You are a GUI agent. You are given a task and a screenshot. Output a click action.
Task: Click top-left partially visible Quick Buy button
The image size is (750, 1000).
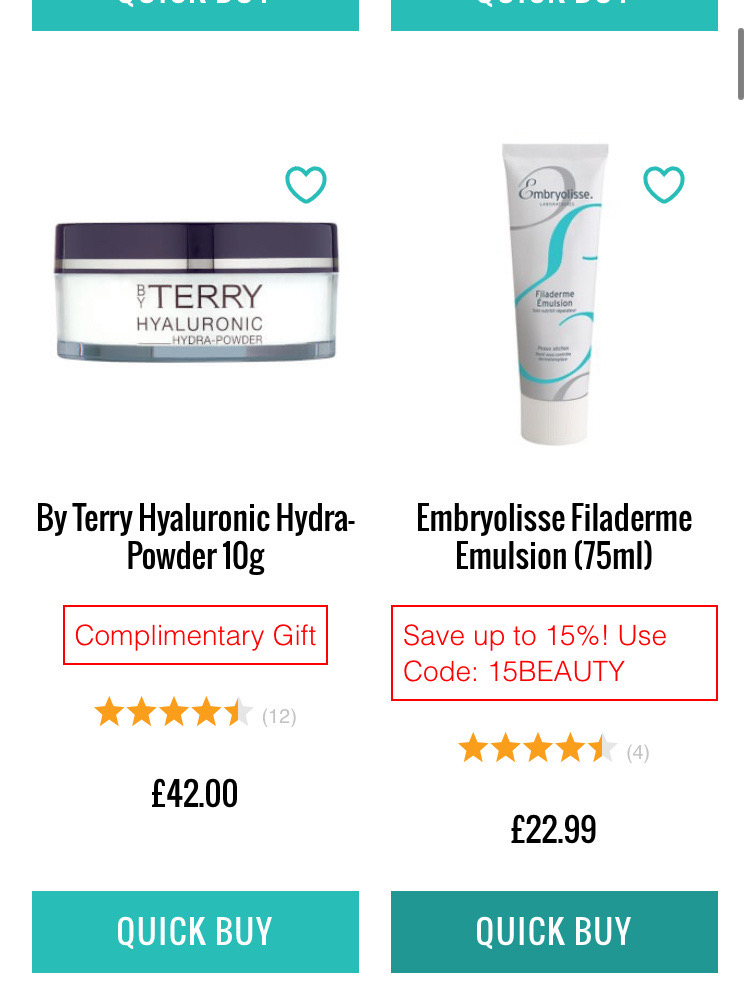(x=195, y=15)
